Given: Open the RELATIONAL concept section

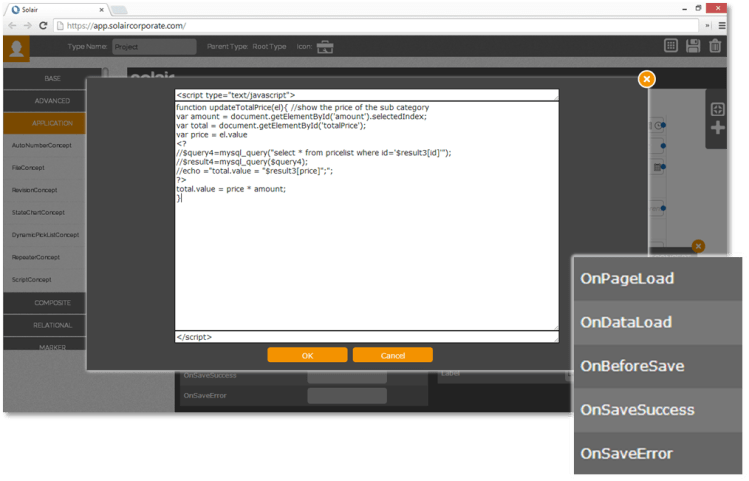Looking at the screenshot, I should [x=45, y=325].
